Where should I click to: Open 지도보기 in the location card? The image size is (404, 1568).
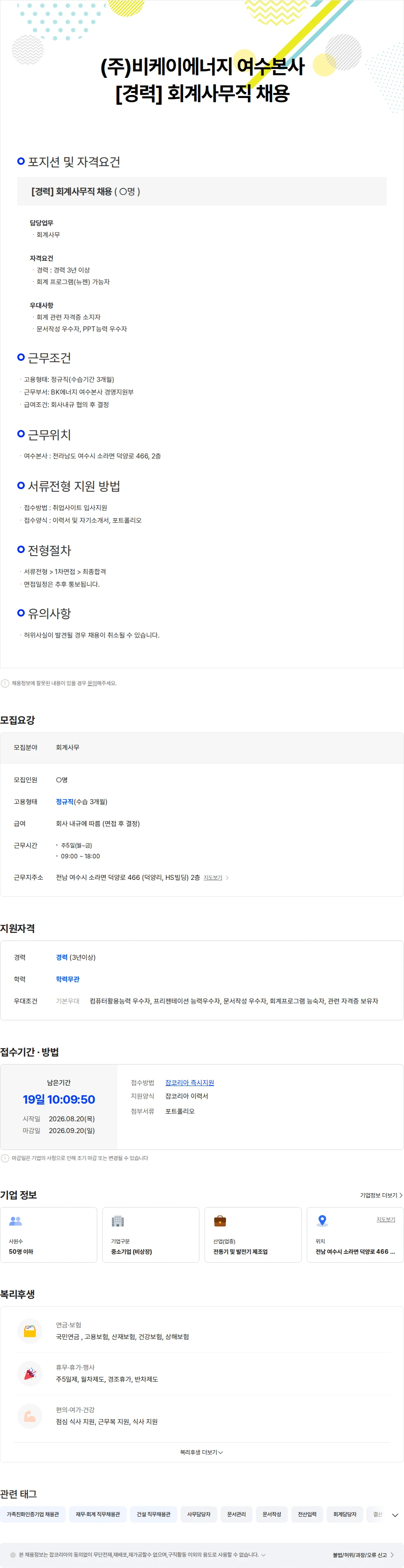[x=386, y=1219]
